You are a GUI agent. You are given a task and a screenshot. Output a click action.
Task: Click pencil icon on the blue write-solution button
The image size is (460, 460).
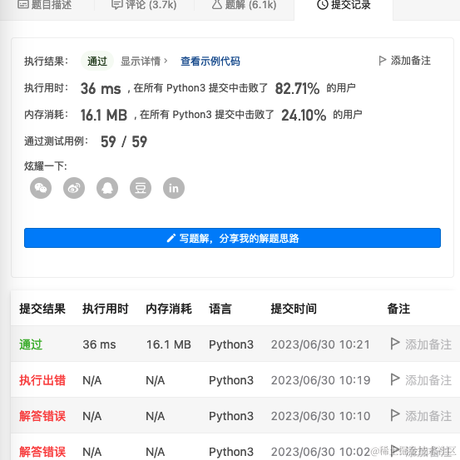[171, 238]
